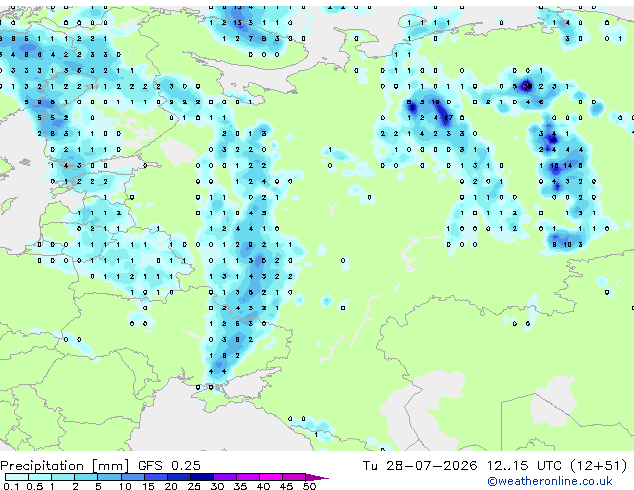The width and height of the screenshot is (634, 490).
Task: Click the 40–45 mm legend color swatch
Action: pyautogui.click(x=271, y=477)
